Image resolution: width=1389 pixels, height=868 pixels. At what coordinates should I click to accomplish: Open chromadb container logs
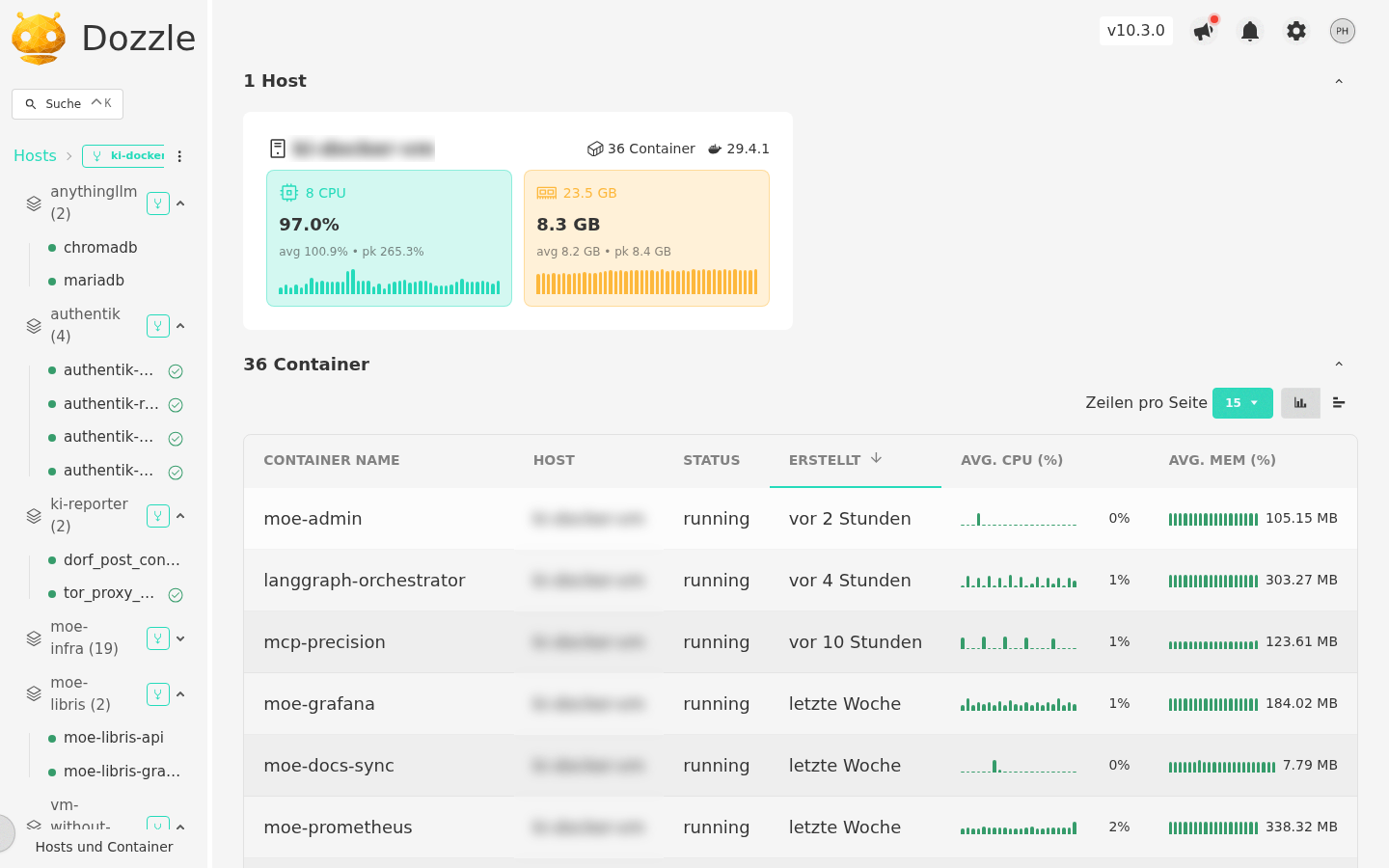tap(100, 248)
